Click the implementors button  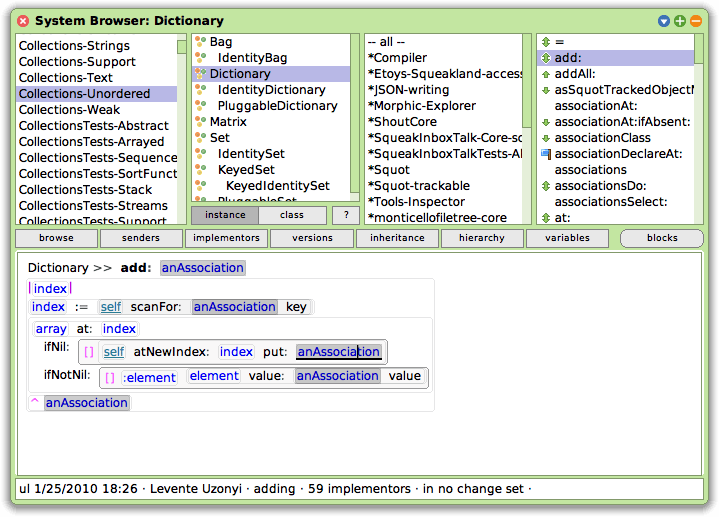coord(226,238)
